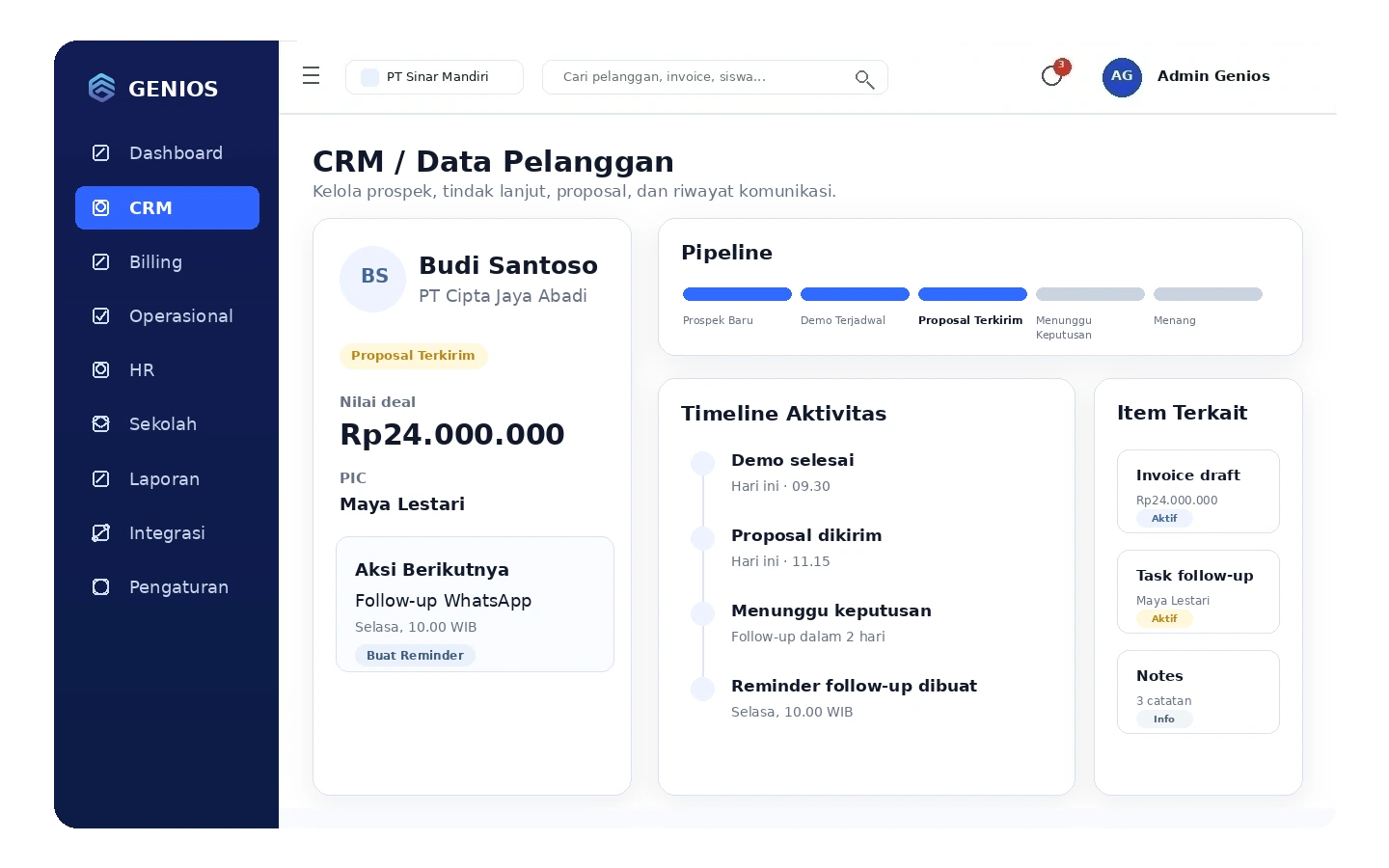Click the AG admin avatar
Screen dimensions: 1389x868
1122,76
